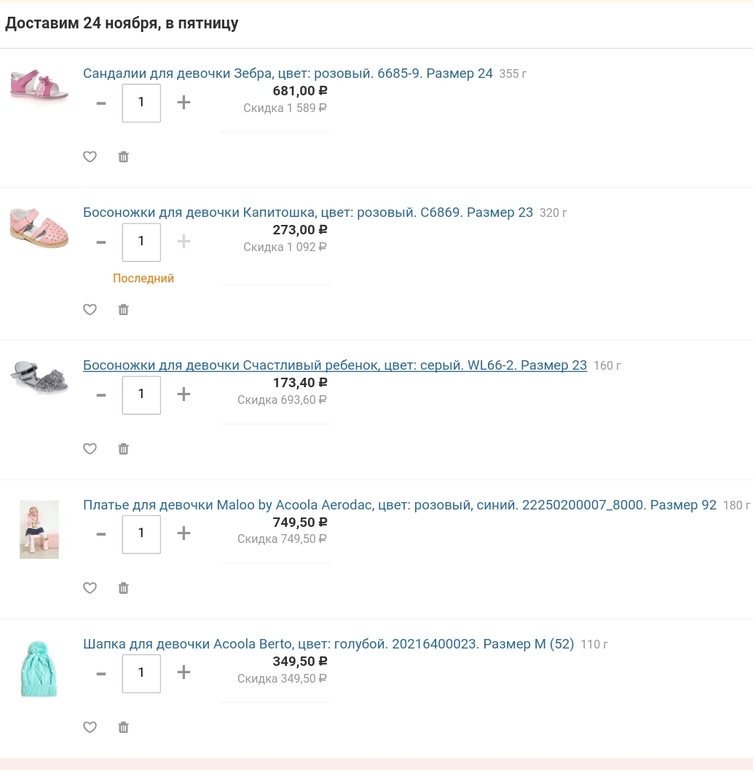Click quantity field for Maloo dress

(x=141, y=534)
